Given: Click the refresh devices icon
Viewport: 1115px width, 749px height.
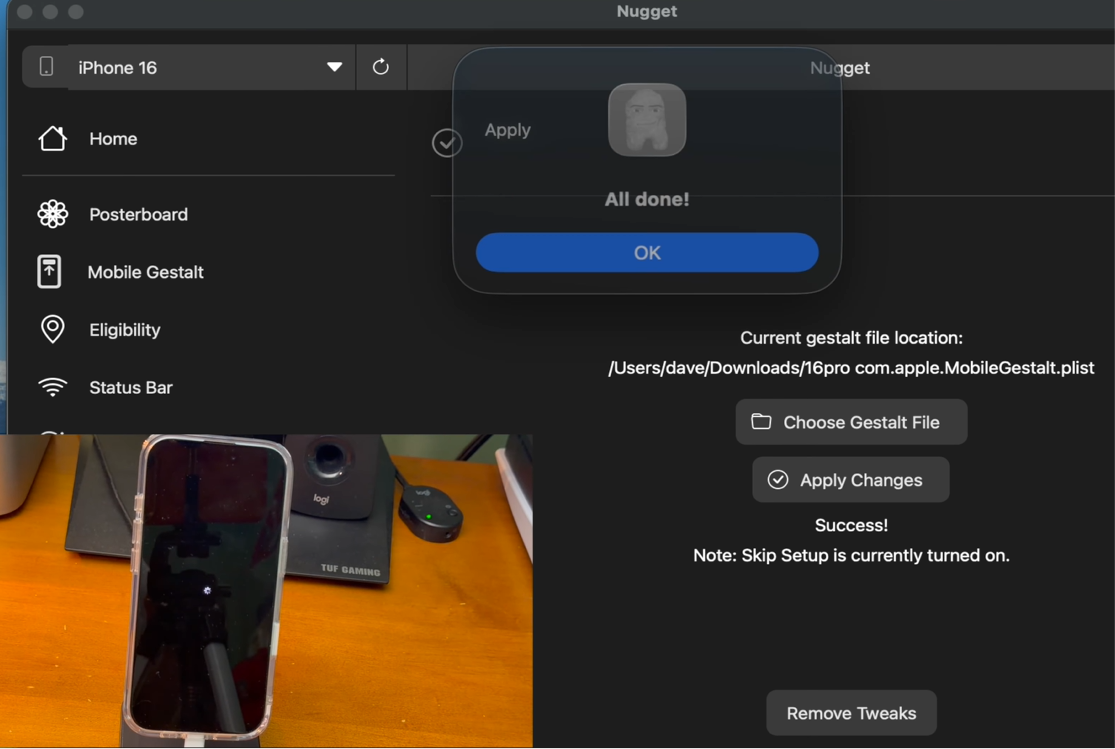Looking at the screenshot, I should (x=380, y=67).
